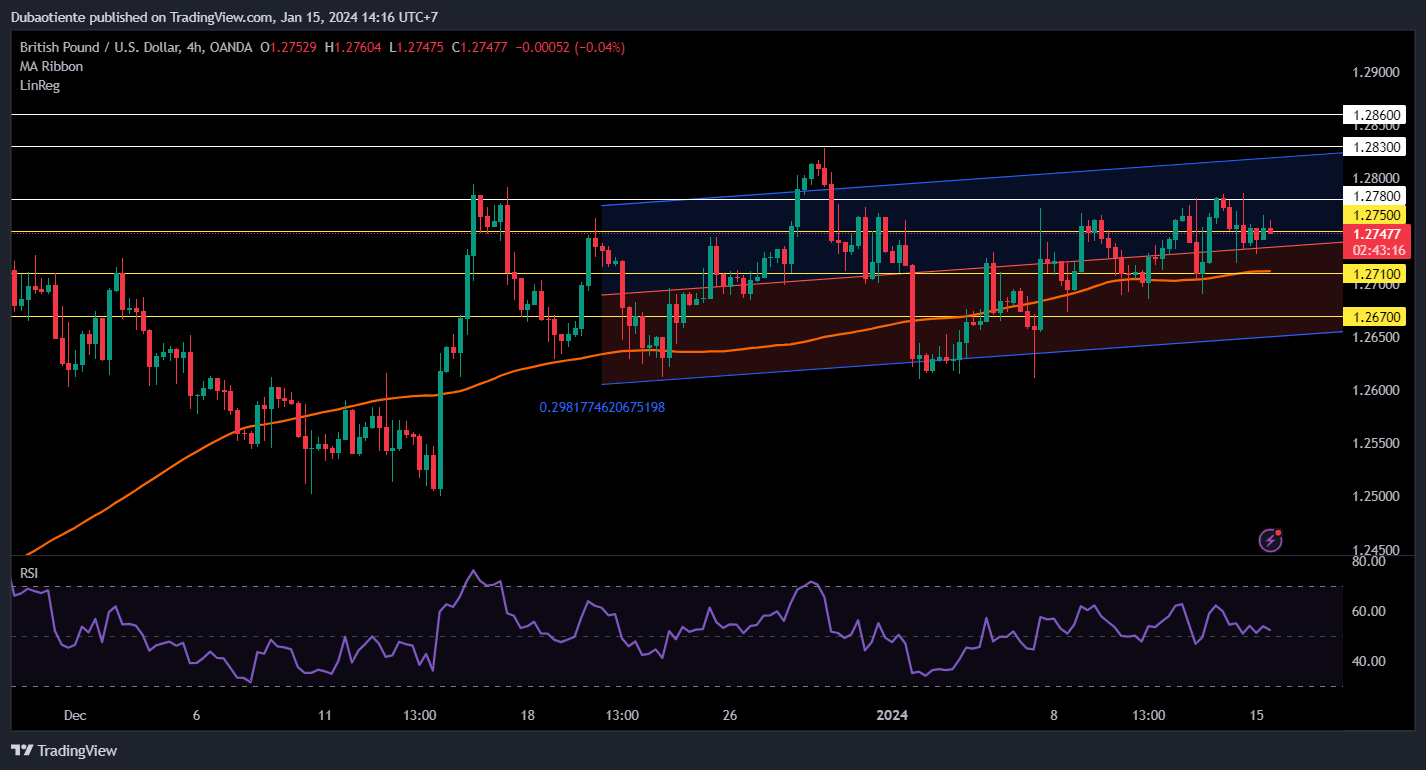Click the RSI 40.00 scale value

(x=1369, y=661)
